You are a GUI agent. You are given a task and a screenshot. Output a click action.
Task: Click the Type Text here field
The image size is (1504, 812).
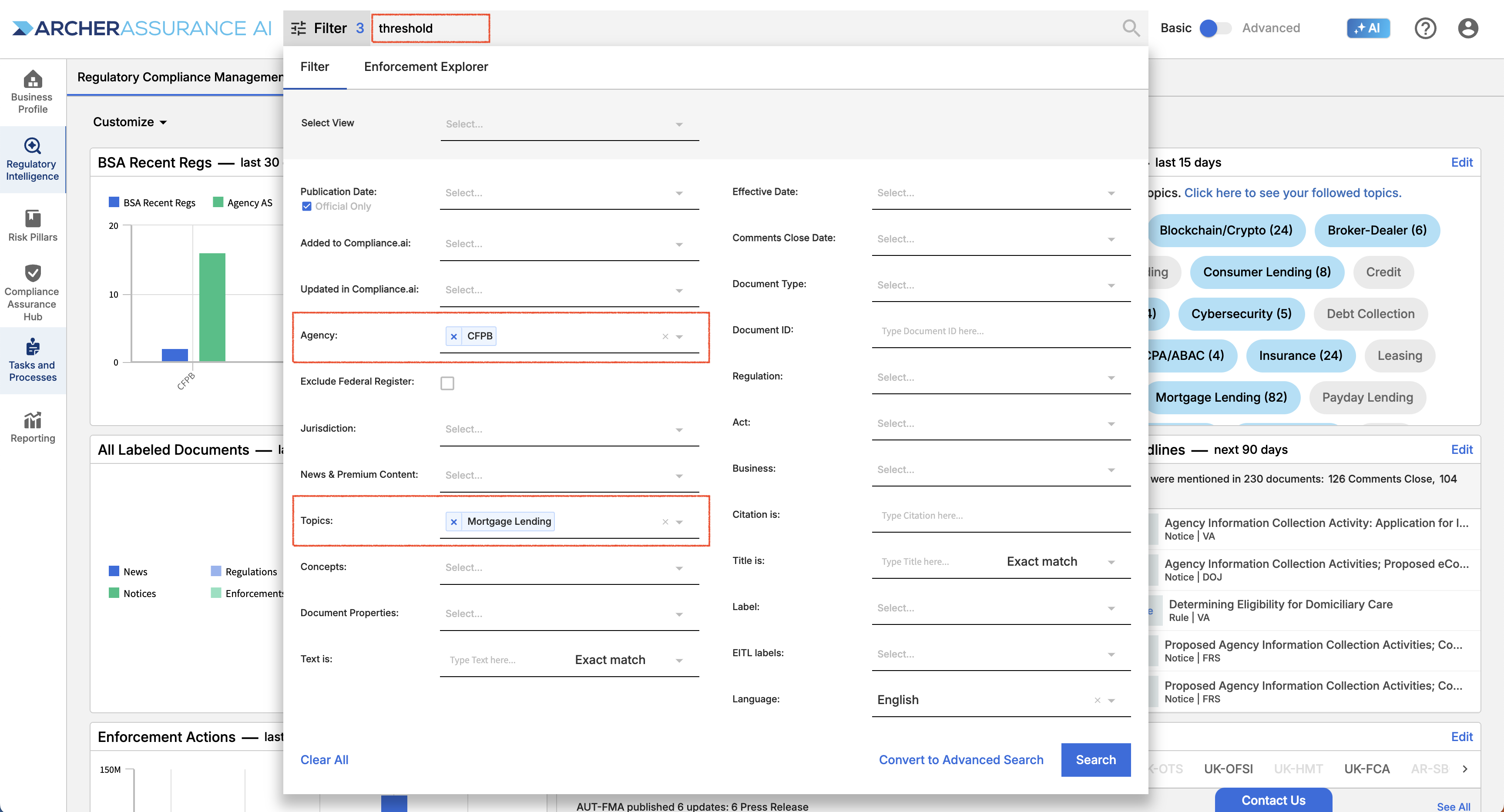504,660
